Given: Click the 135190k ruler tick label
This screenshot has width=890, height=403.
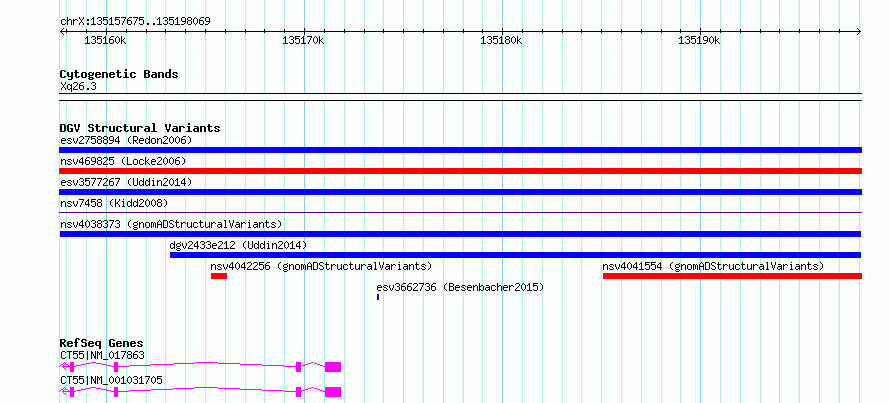Looking at the screenshot, I should pyautogui.click(x=699, y=41).
